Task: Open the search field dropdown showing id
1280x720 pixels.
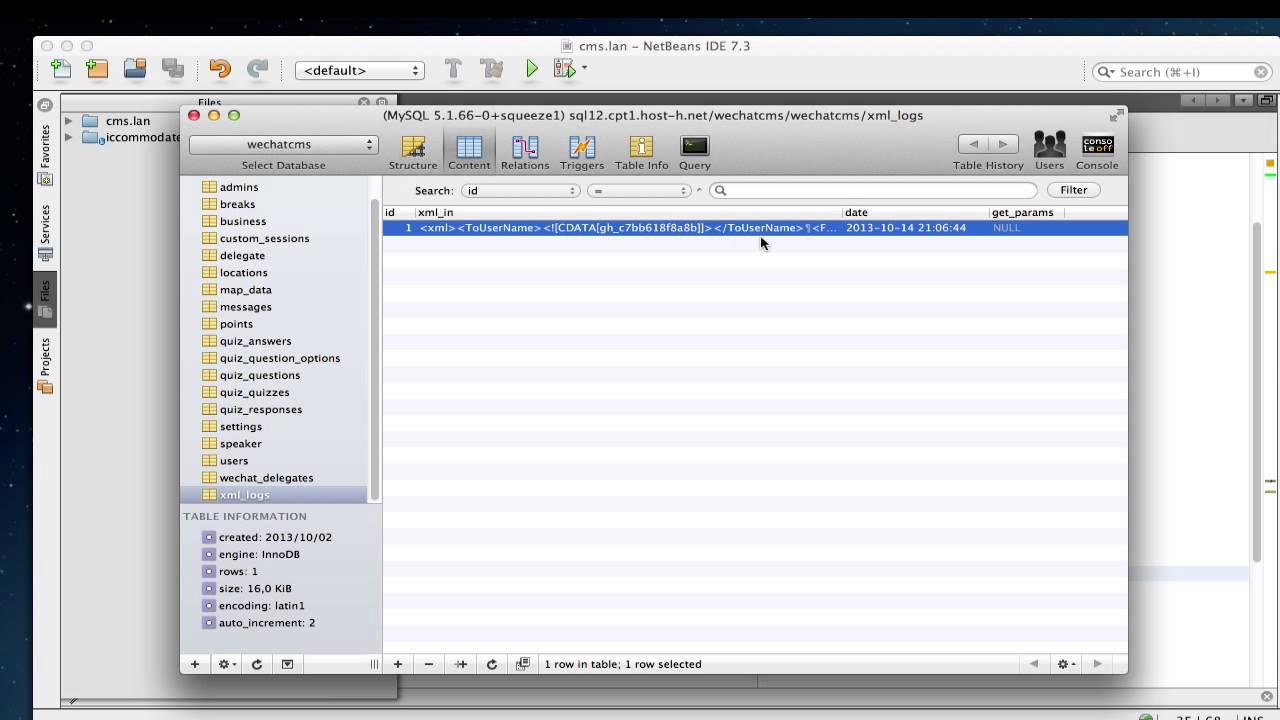Action: (521, 190)
